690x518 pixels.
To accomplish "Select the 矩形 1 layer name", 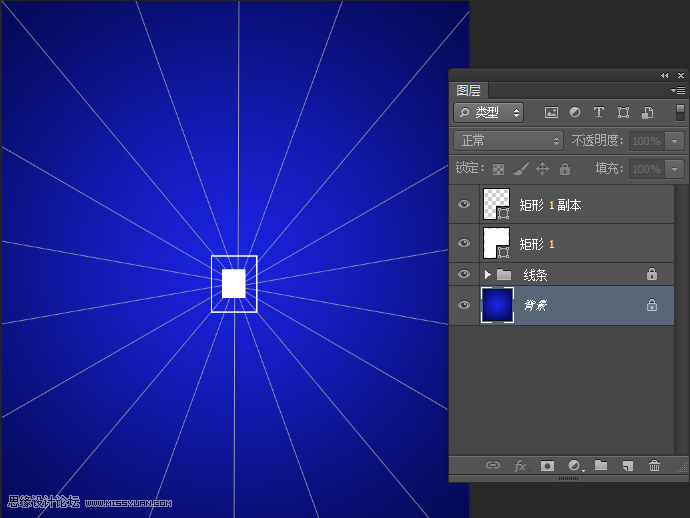I will click(x=537, y=244).
